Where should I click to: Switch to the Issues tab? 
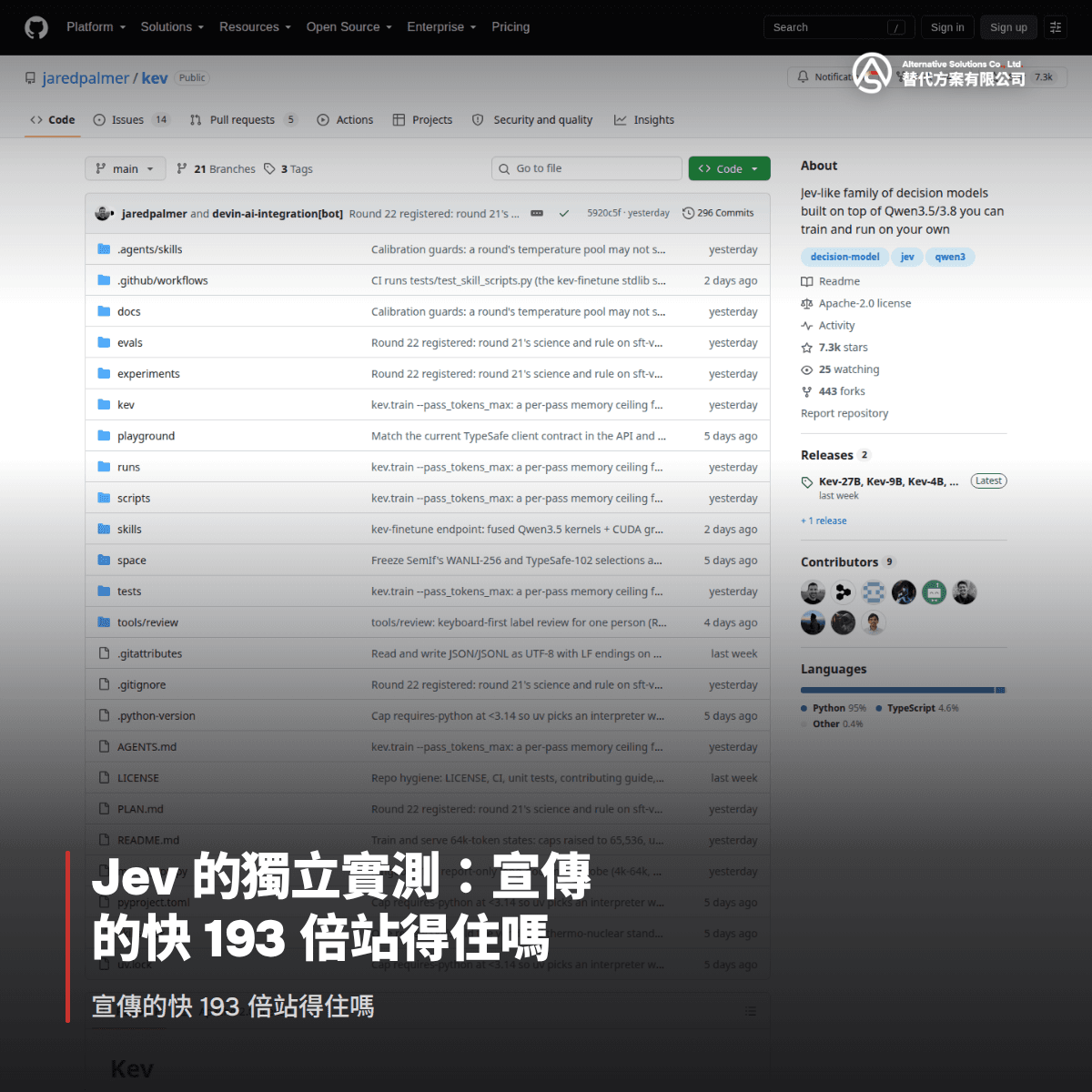pos(131,120)
